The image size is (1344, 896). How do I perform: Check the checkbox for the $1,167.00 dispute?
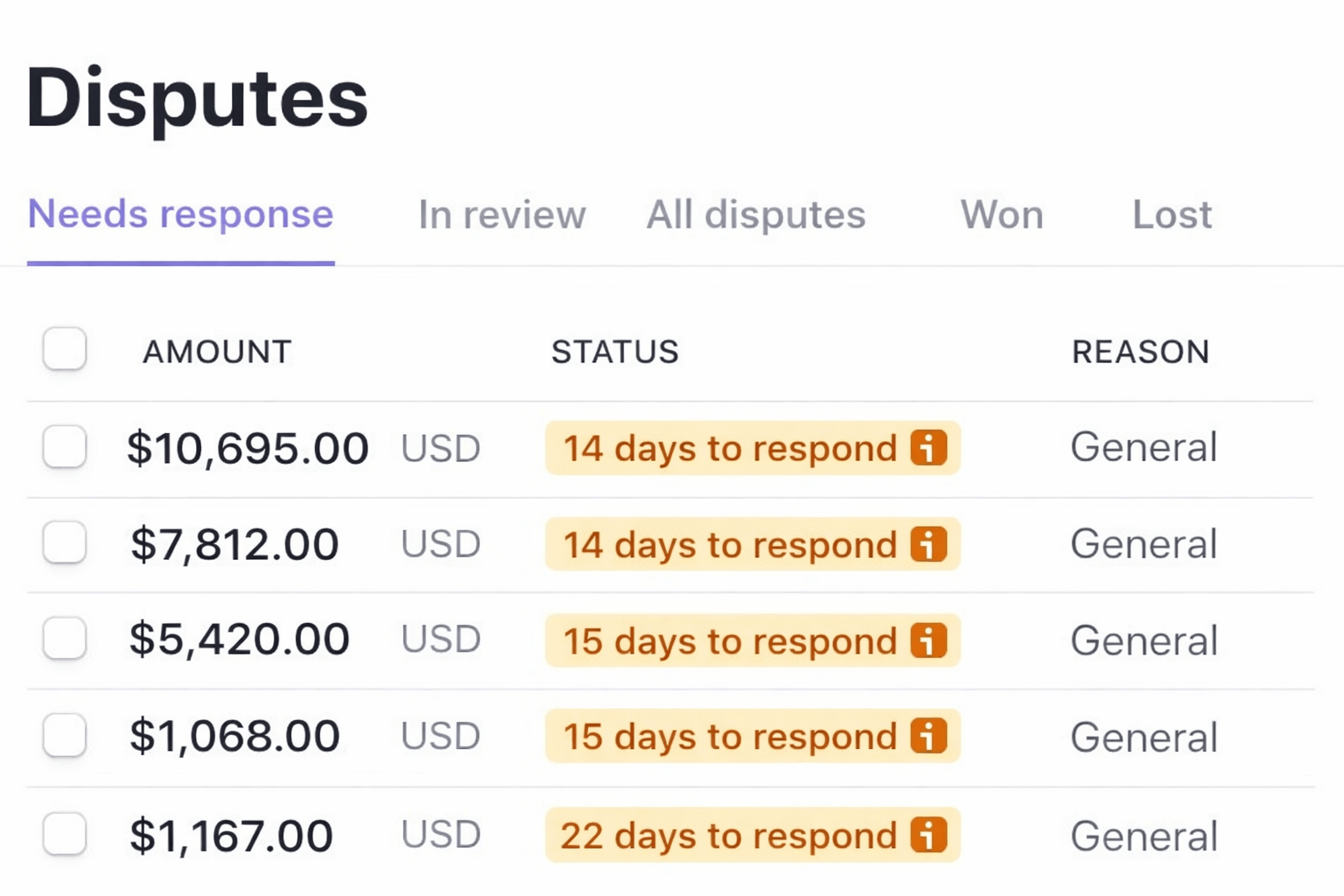coord(64,836)
